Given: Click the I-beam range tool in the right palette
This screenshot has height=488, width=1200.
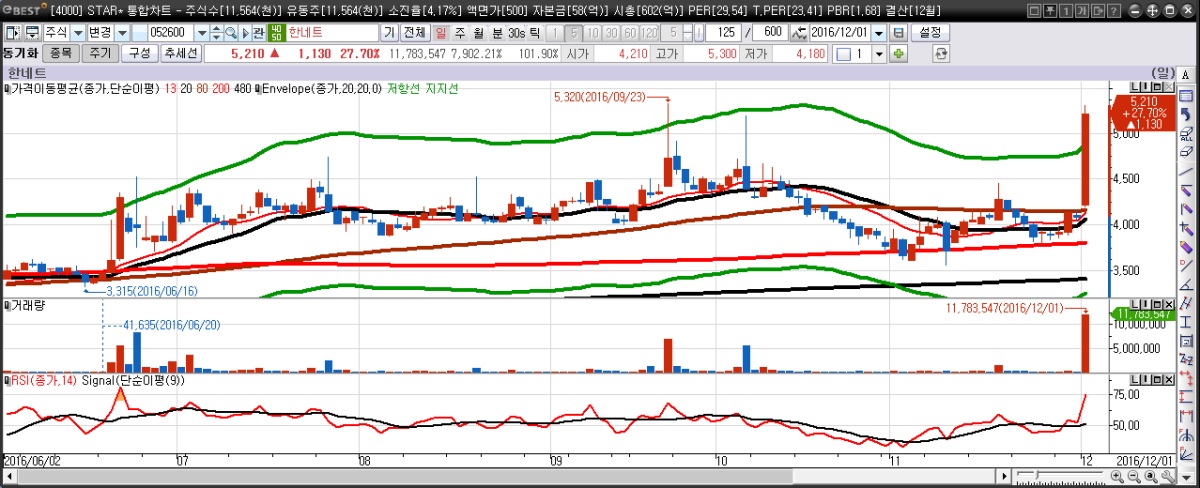Looking at the screenshot, I should (1185, 322).
